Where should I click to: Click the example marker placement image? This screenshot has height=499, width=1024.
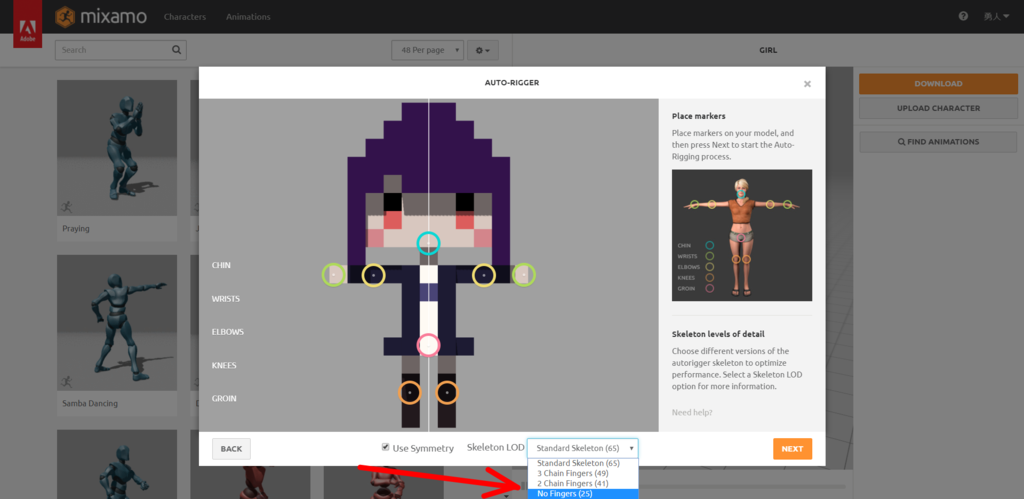point(742,235)
